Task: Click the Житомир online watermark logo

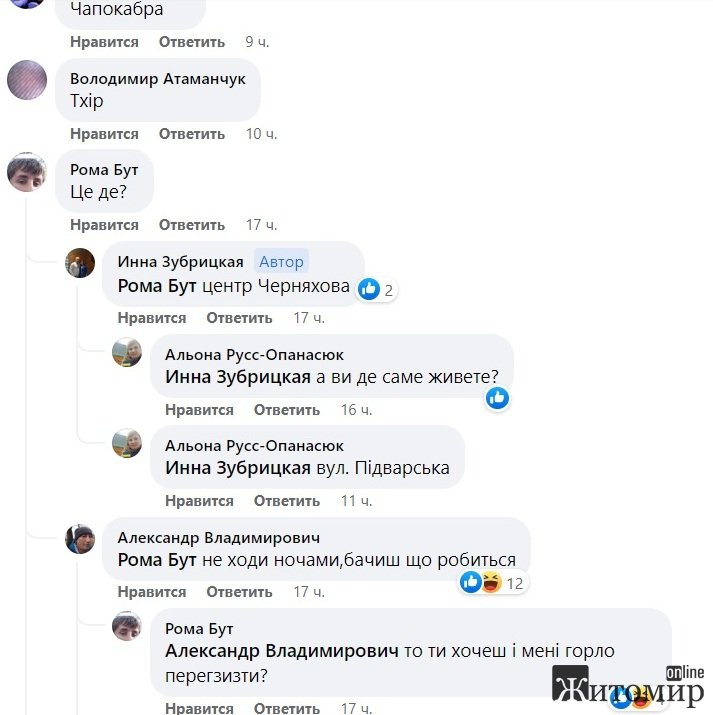Action: click(x=628, y=685)
